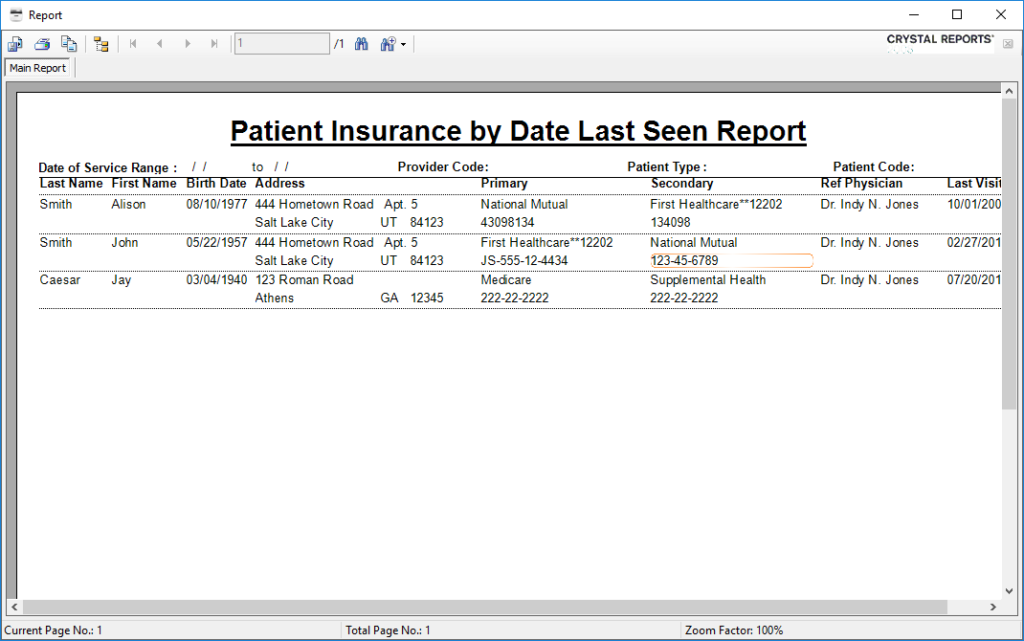The height and width of the screenshot is (641, 1024).
Task: Click the Go to Next Page arrow
Action: 187,43
